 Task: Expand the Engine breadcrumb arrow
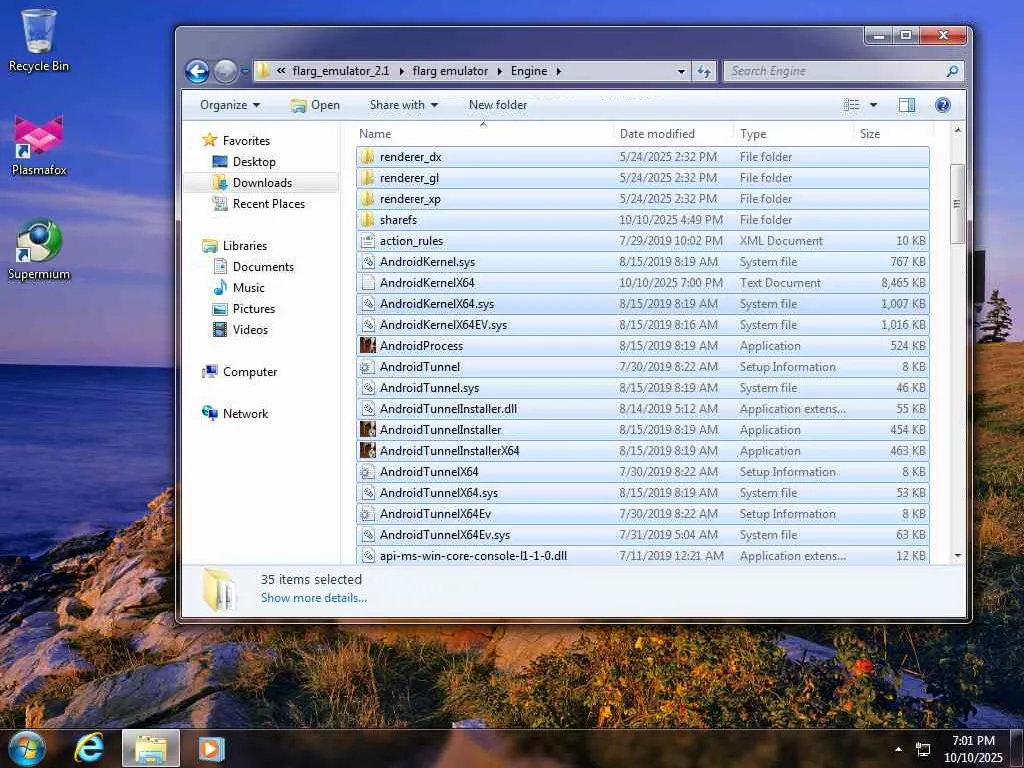[x=559, y=71]
